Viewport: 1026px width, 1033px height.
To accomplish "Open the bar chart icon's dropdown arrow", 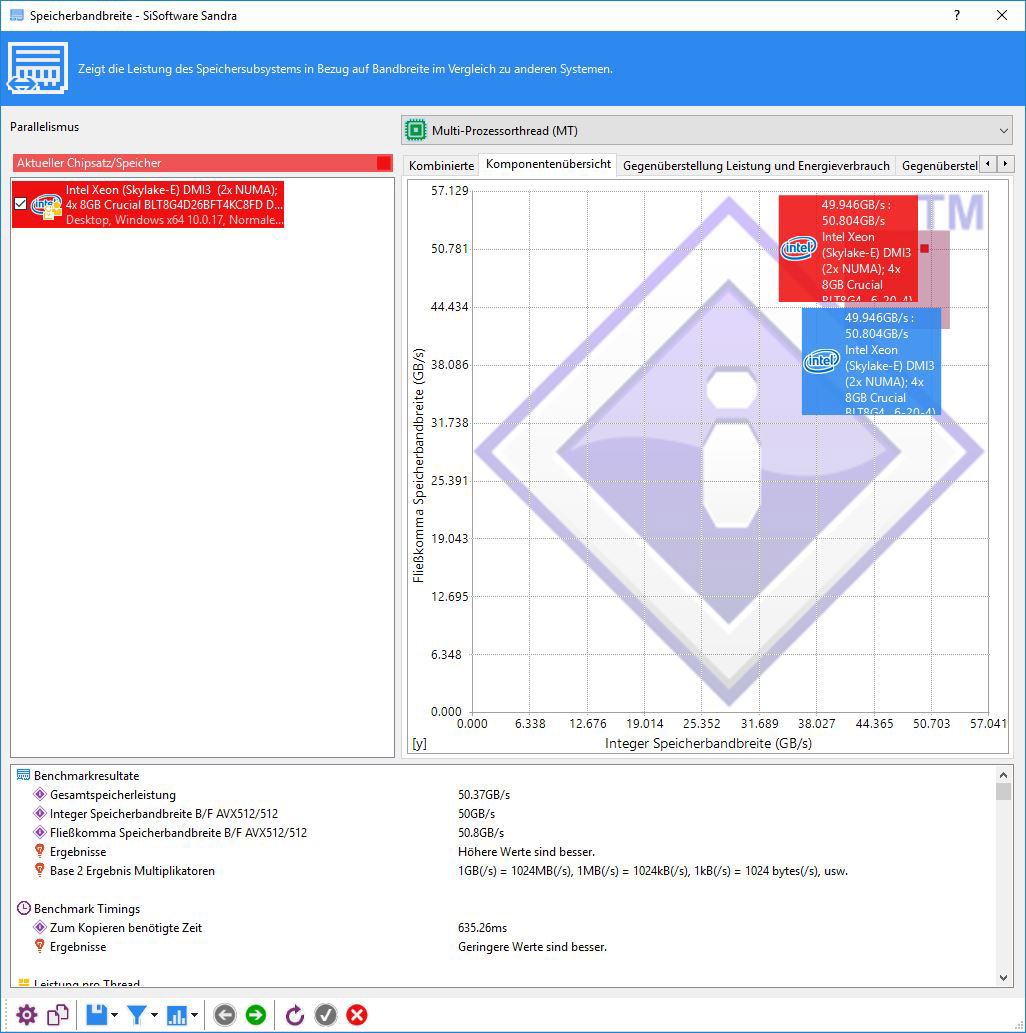I will [x=194, y=1015].
